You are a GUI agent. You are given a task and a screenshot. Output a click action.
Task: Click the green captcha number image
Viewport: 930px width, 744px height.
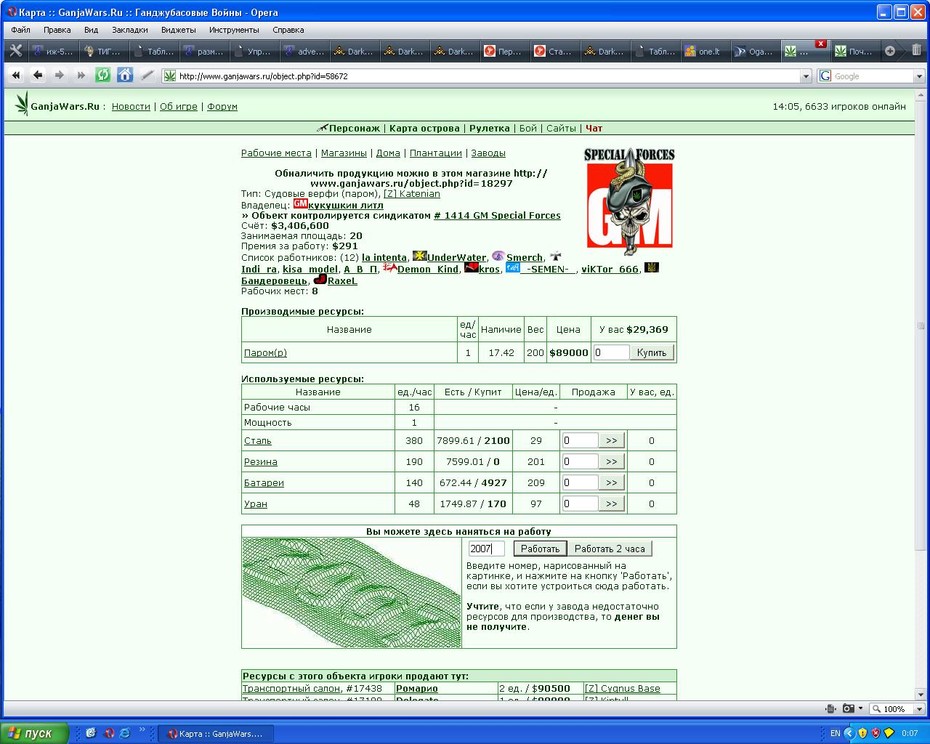coord(351,593)
